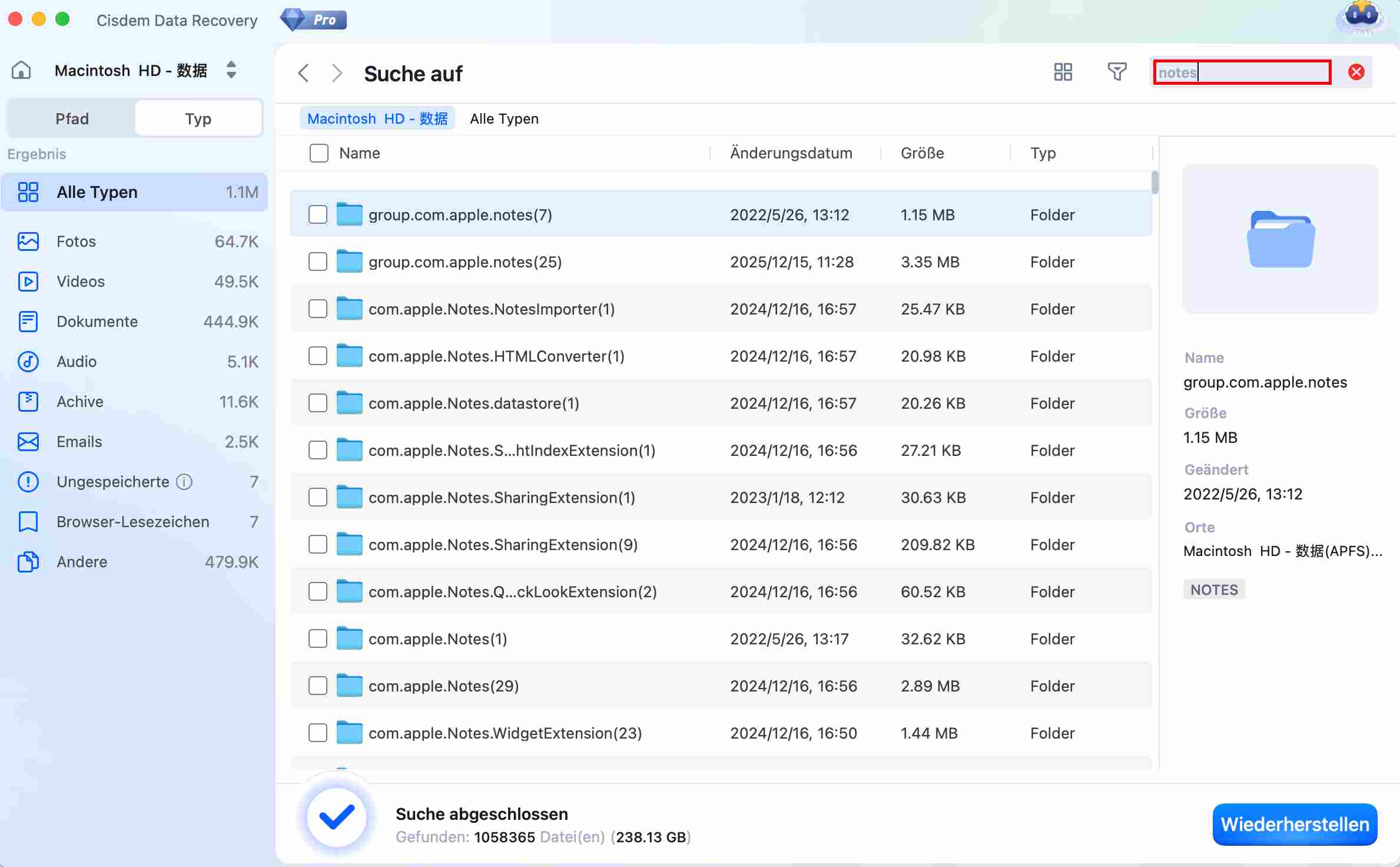Switch to grid view layout icon
This screenshot has height=867, width=1400.
pyautogui.click(x=1062, y=72)
